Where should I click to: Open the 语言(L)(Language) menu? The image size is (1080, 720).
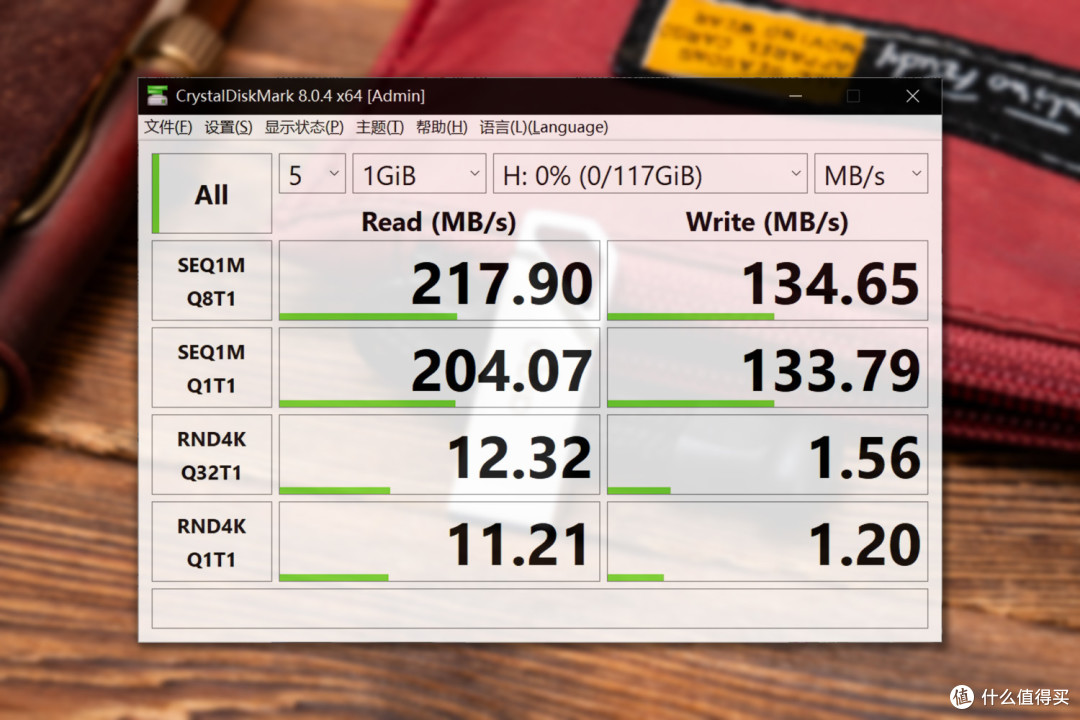(544, 127)
